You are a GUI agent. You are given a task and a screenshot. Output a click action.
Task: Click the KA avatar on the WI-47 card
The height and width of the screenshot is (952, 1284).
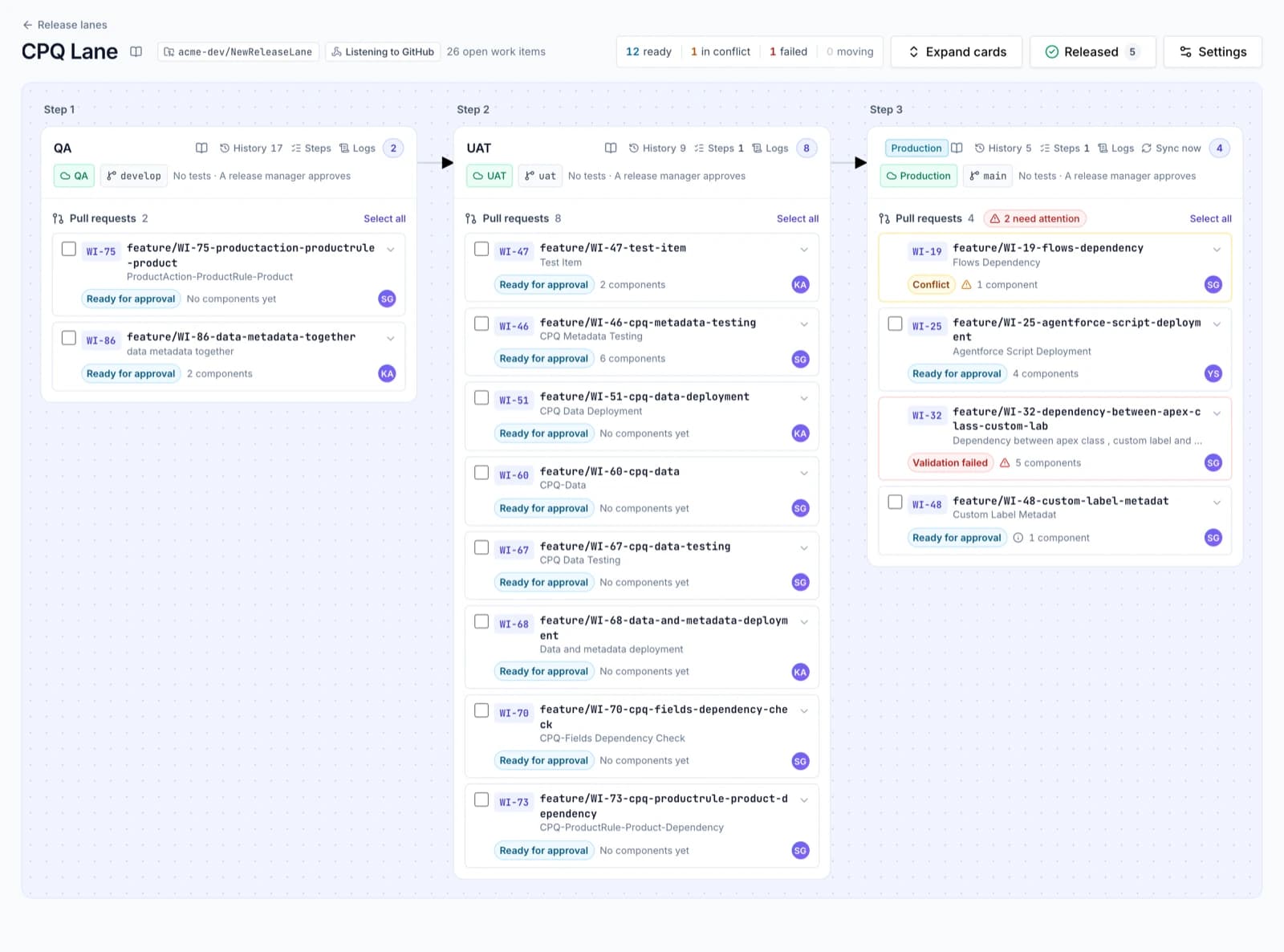point(800,284)
